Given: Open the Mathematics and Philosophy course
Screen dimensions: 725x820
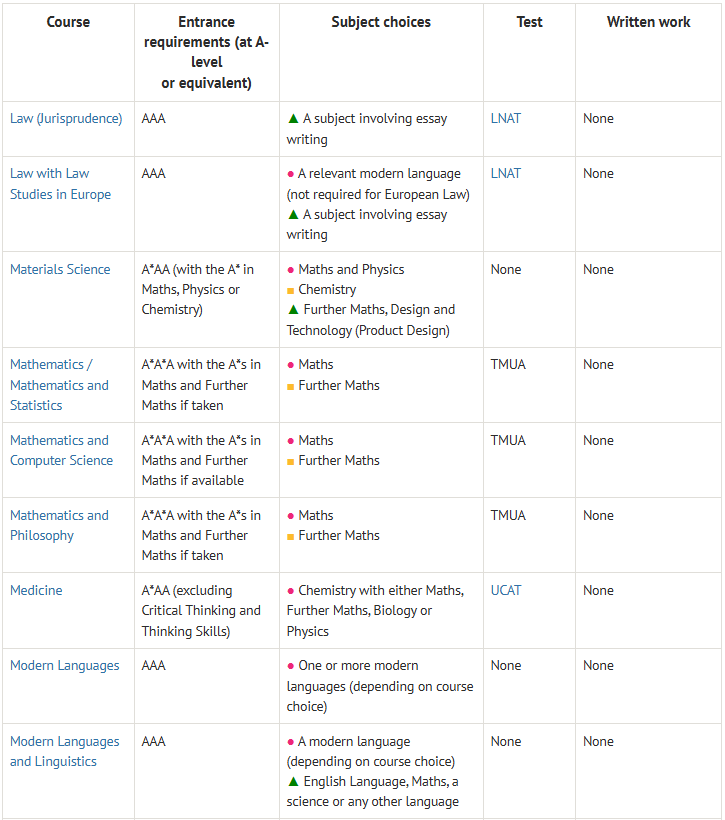Looking at the screenshot, I should [x=59, y=525].
